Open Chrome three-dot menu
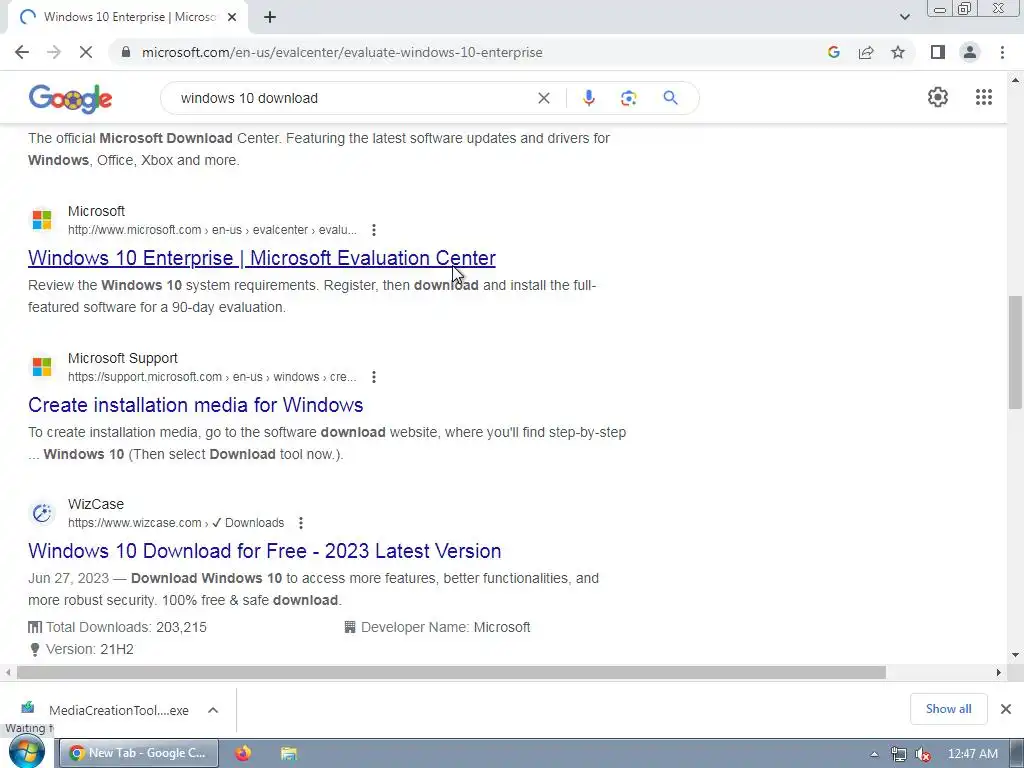 1002,52
